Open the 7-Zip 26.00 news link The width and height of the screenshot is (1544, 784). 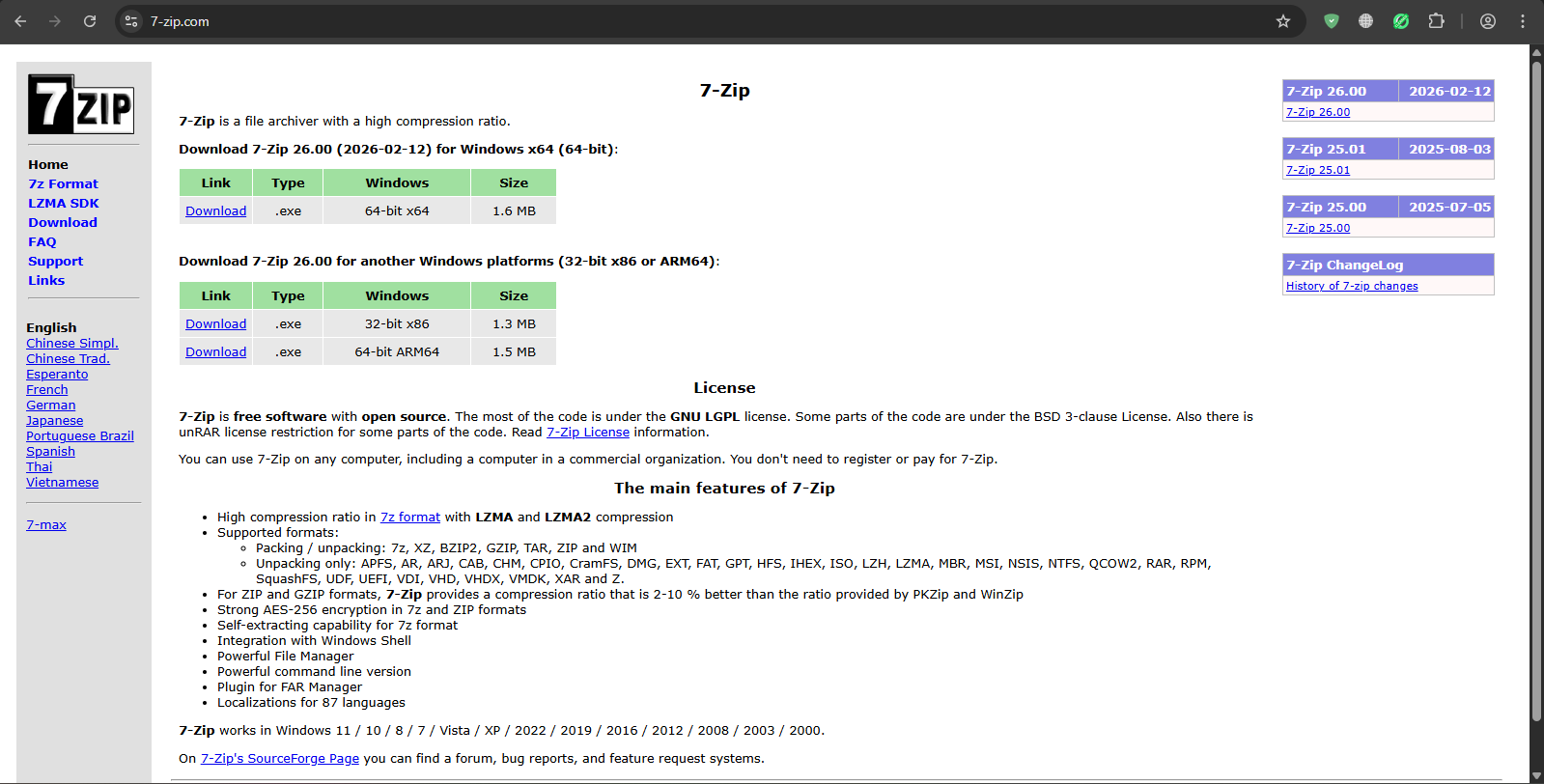pos(1318,112)
